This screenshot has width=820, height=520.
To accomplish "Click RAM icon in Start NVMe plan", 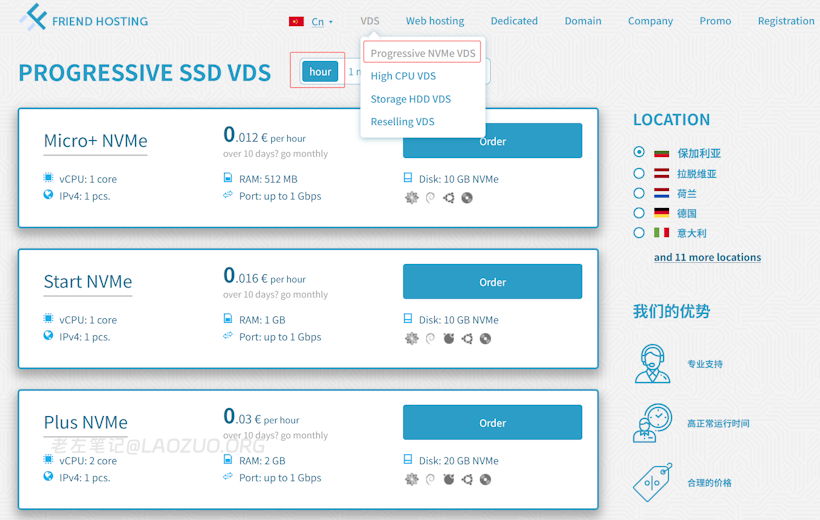I will coord(227,318).
